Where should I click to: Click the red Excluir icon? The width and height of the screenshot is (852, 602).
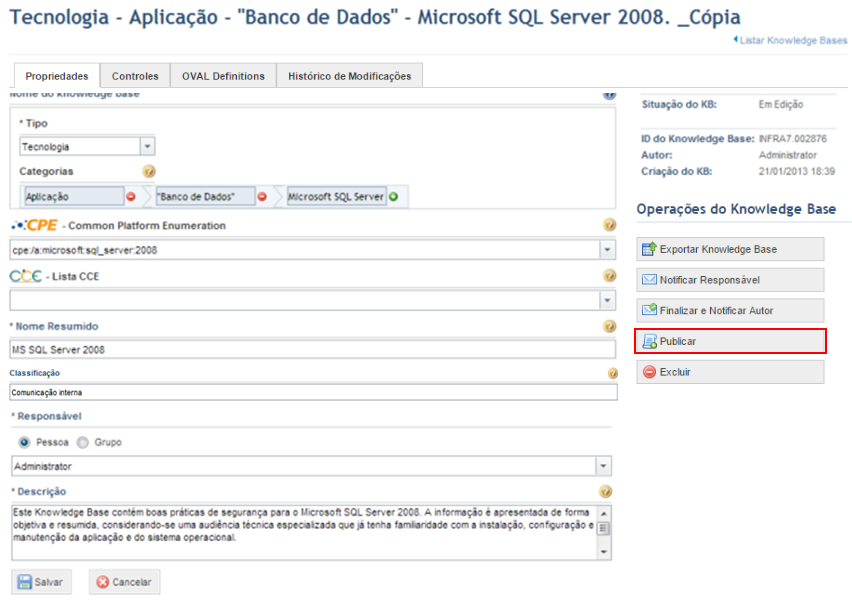(649, 372)
